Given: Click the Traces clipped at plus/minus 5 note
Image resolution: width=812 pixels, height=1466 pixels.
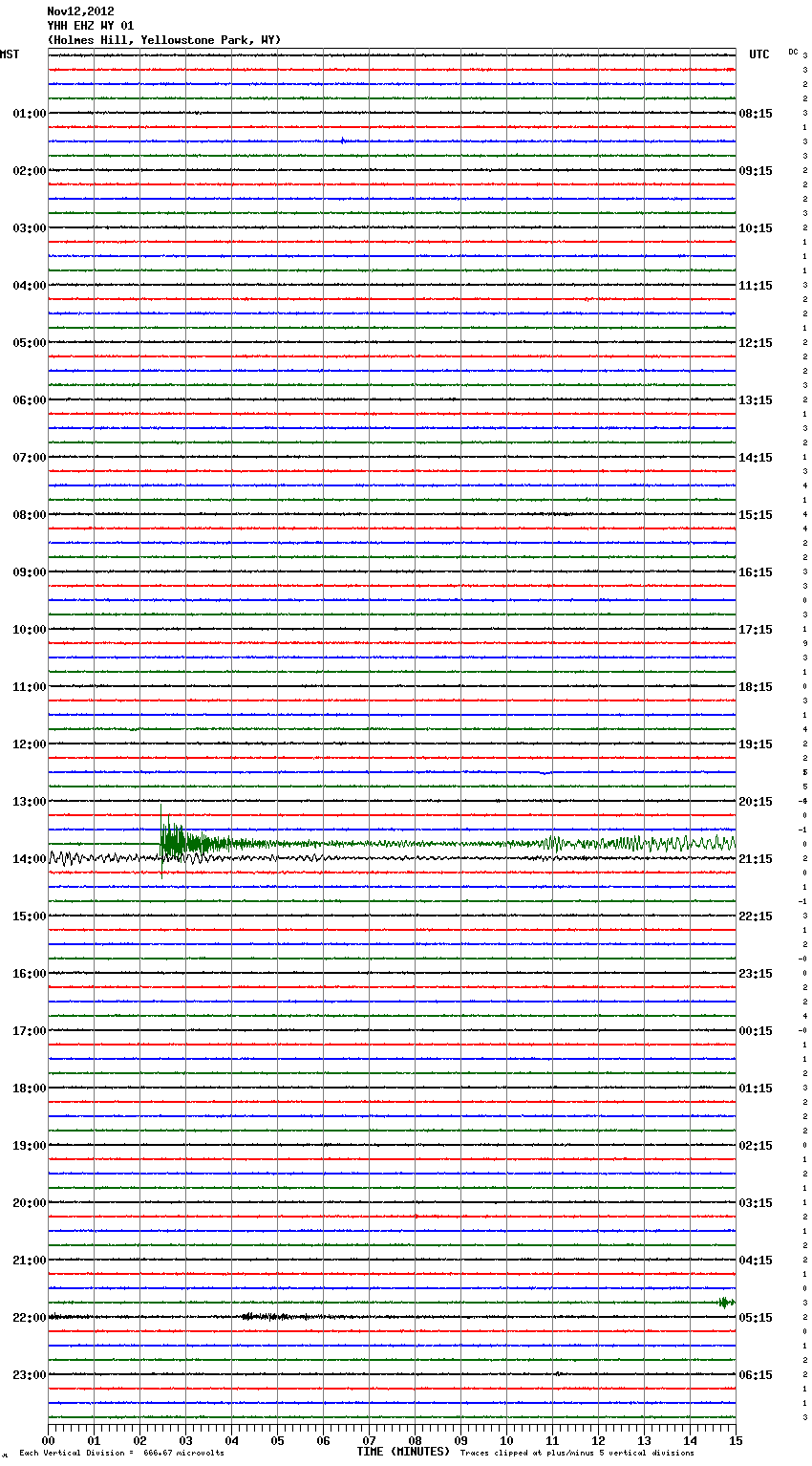Looking at the screenshot, I should pyautogui.click(x=577, y=1453).
